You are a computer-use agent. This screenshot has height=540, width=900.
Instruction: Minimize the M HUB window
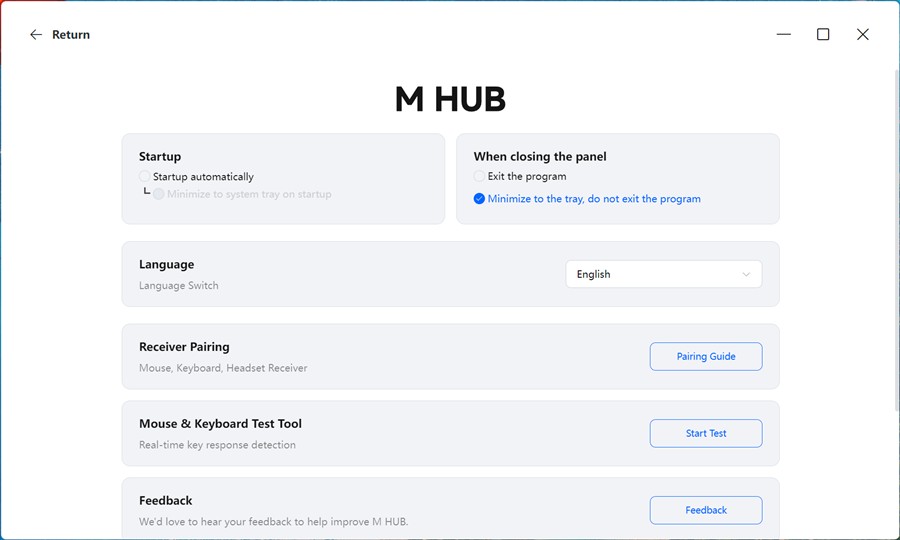[783, 34]
